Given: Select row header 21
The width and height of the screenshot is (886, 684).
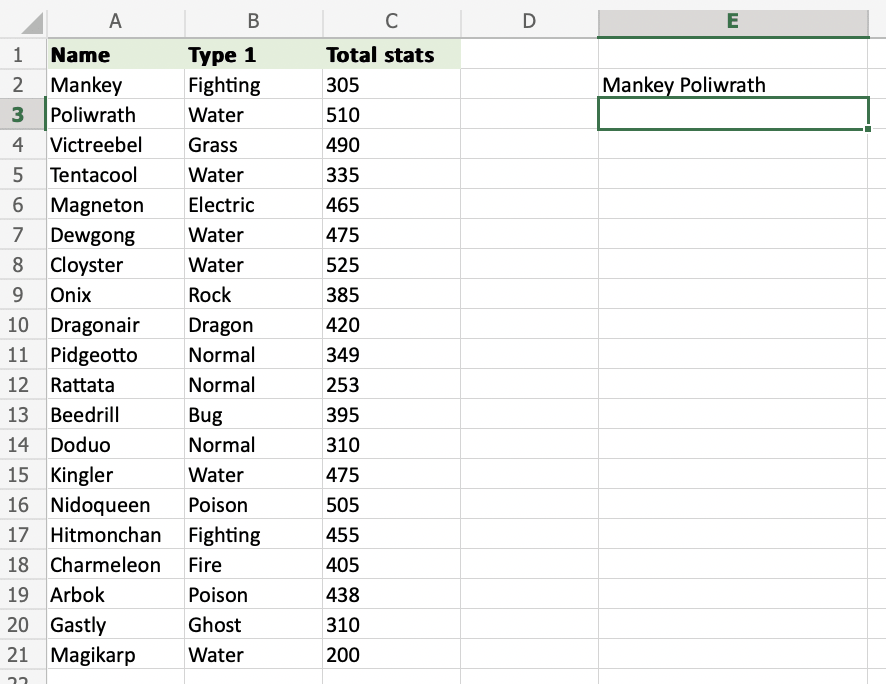Looking at the screenshot, I should [x=22, y=654].
